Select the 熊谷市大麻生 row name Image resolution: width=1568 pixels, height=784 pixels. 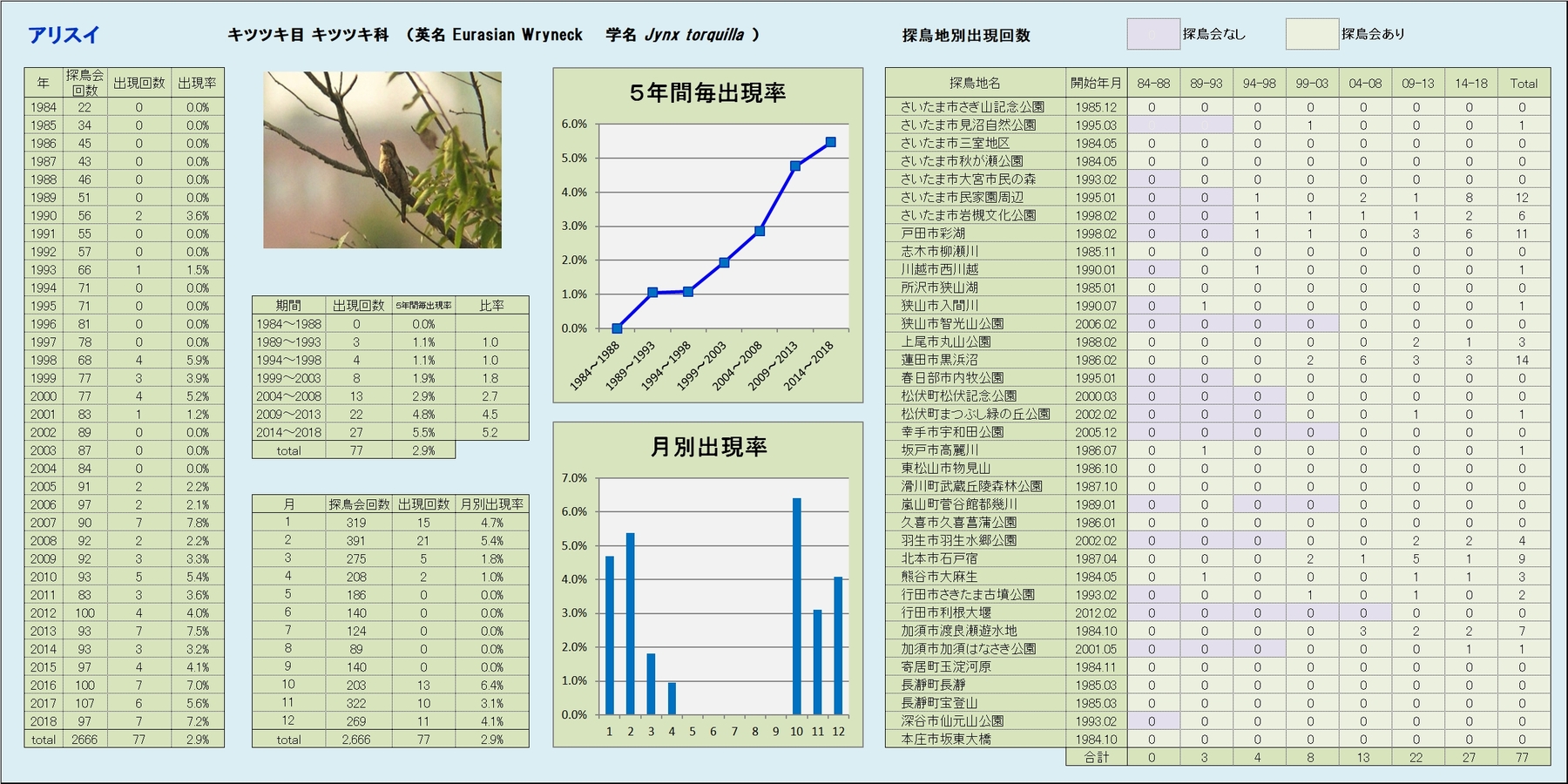click(939, 576)
